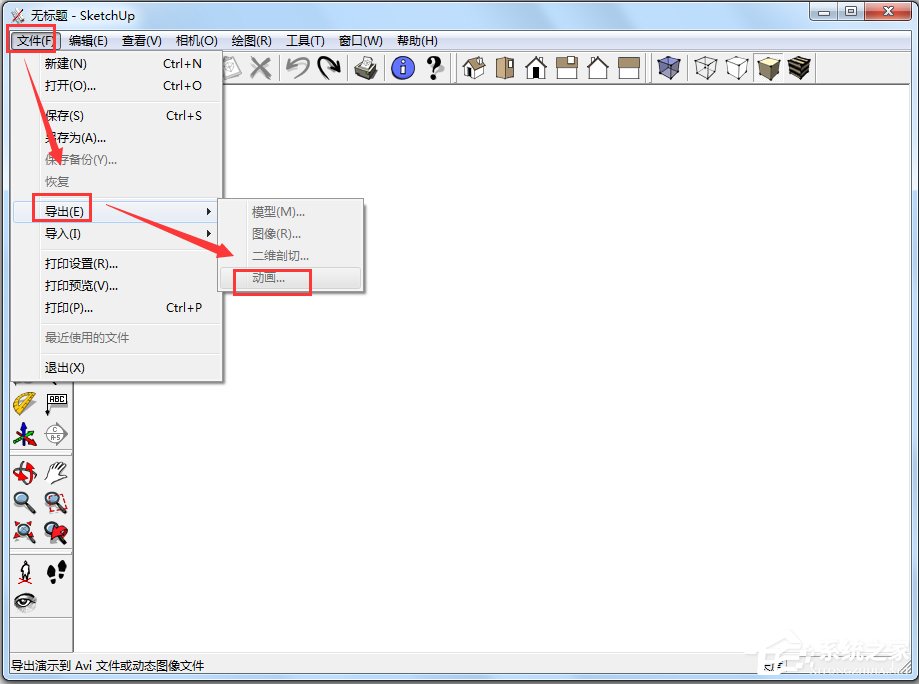Select Shaded with Textures striped cube
The image size is (919, 684).
pos(799,68)
